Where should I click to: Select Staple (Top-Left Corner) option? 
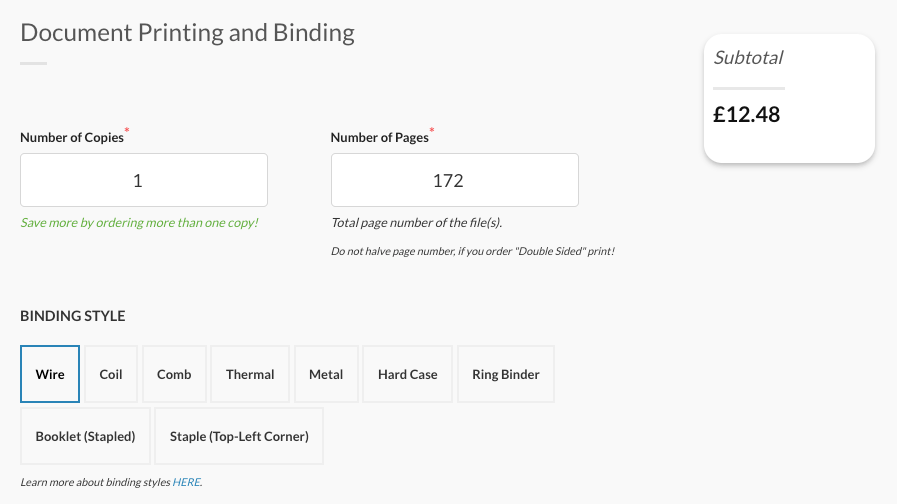point(239,436)
